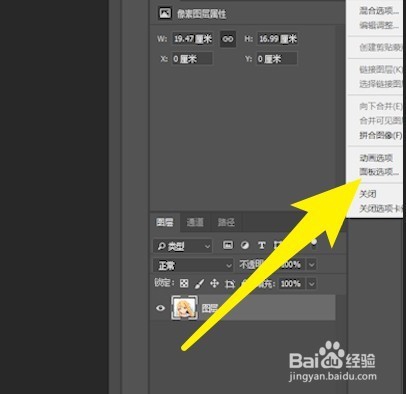The image size is (406, 394).
Task: Open 面板选项... from the panel menu
Action: 378,172
